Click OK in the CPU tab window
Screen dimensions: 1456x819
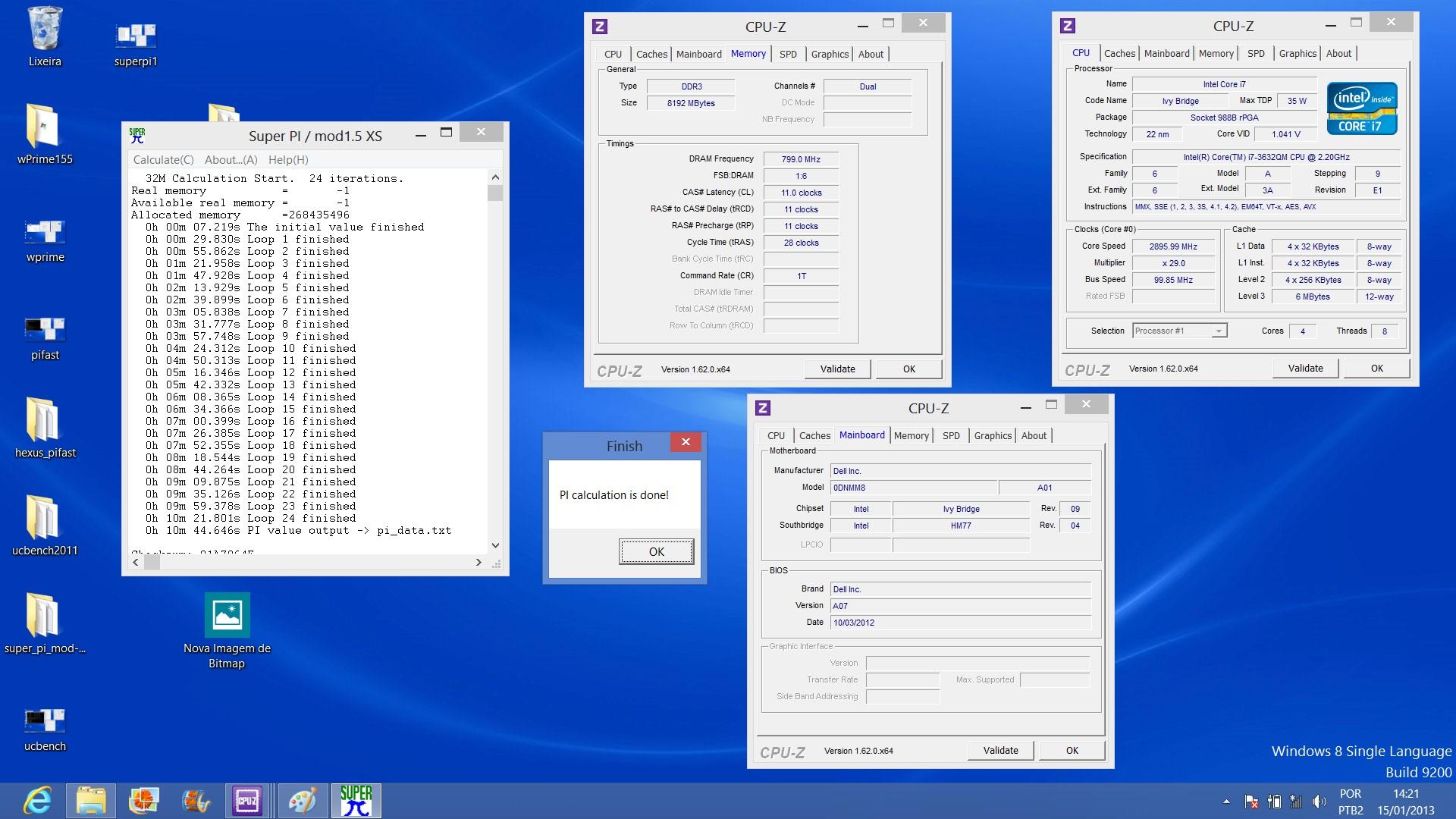[1376, 368]
